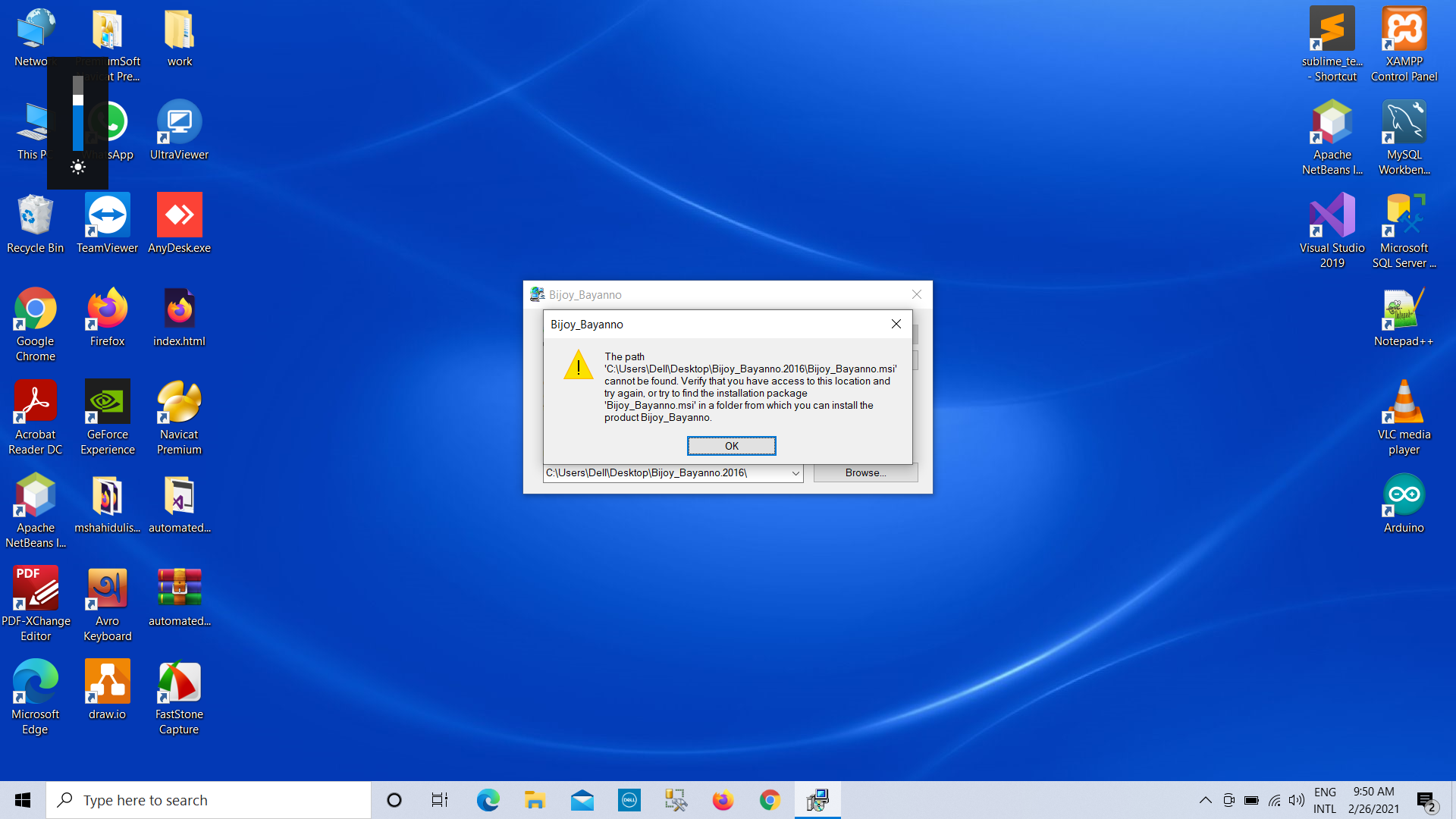
Task: Open the work folder on desktop
Action: click(x=179, y=38)
